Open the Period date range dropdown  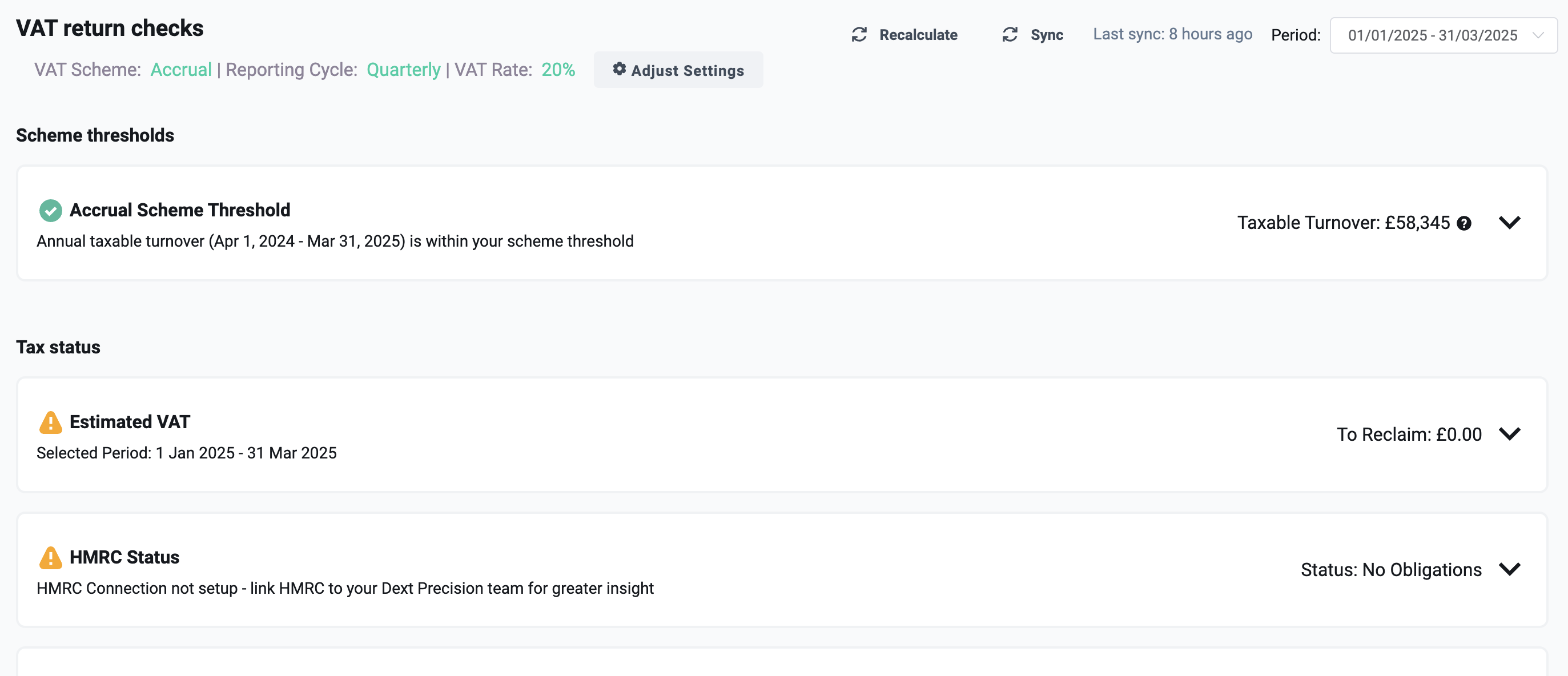tap(1443, 35)
